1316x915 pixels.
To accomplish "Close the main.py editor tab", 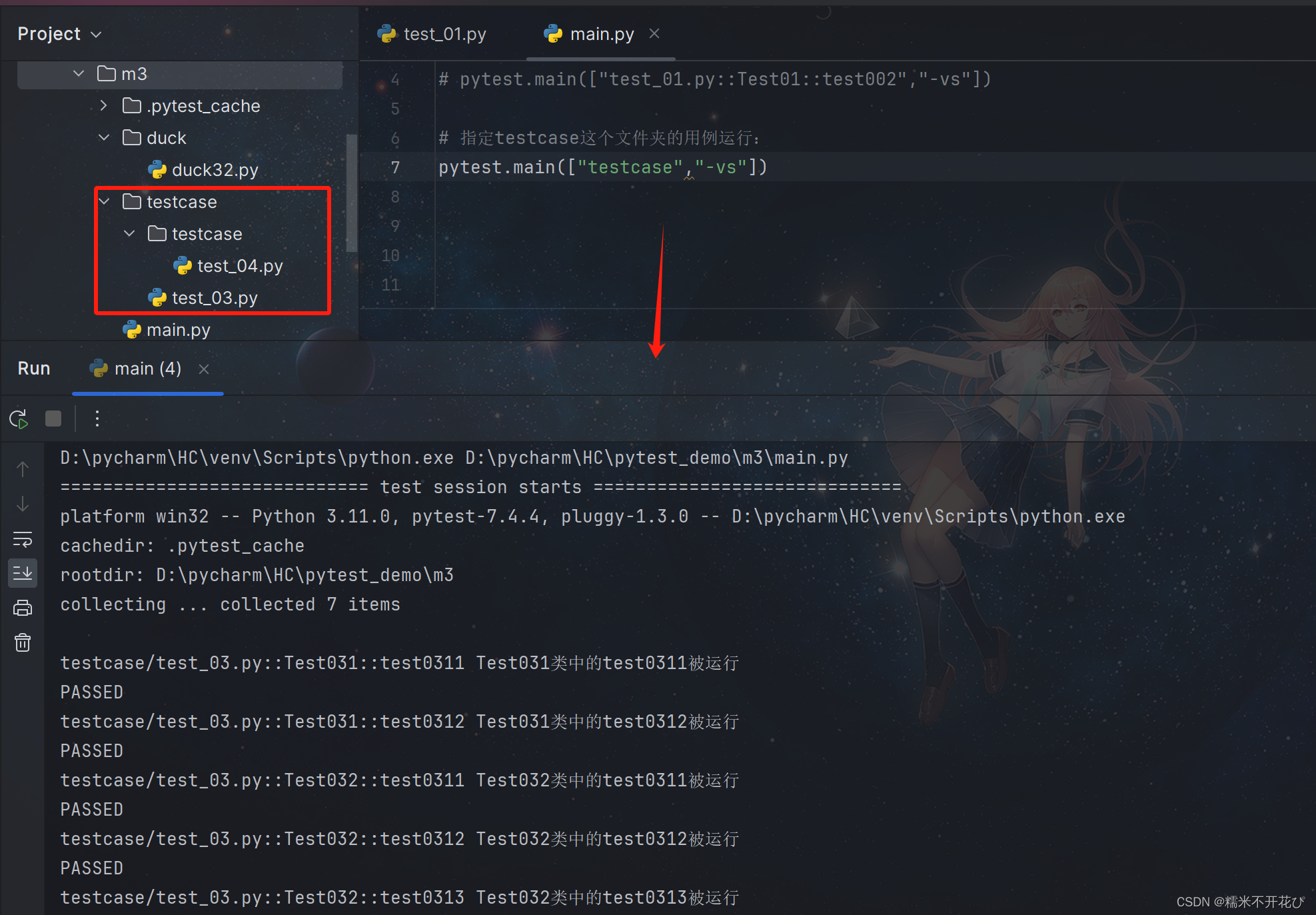I will pos(654,33).
